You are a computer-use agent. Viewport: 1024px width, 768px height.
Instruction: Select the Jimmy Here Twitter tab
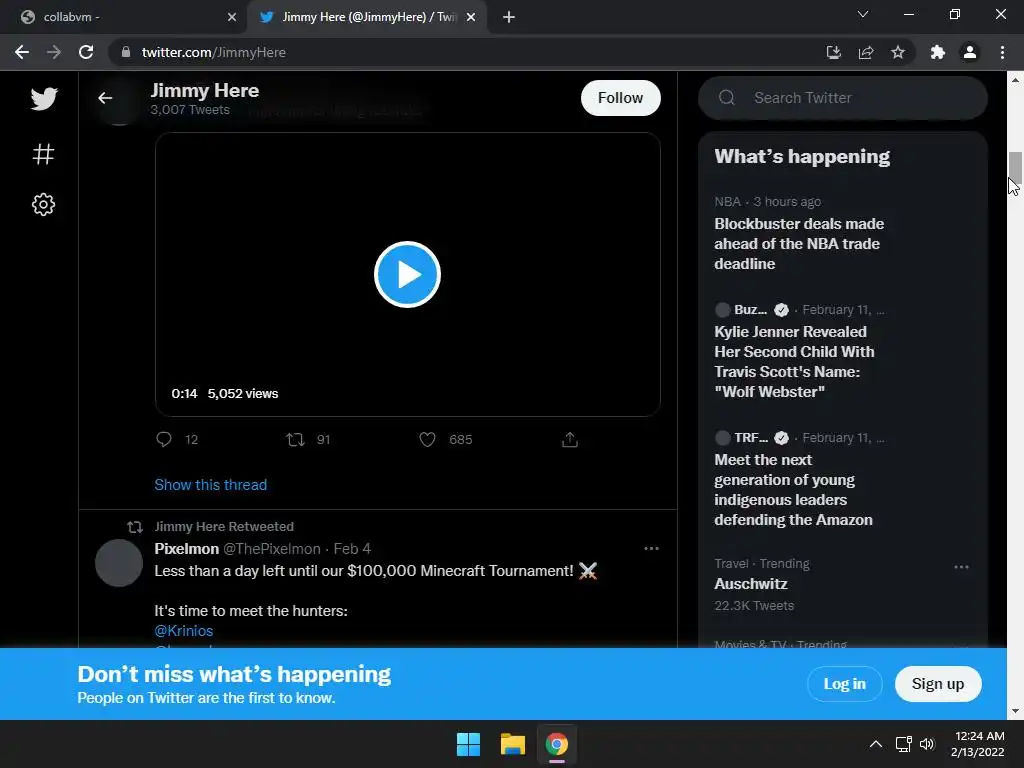tap(366, 17)
